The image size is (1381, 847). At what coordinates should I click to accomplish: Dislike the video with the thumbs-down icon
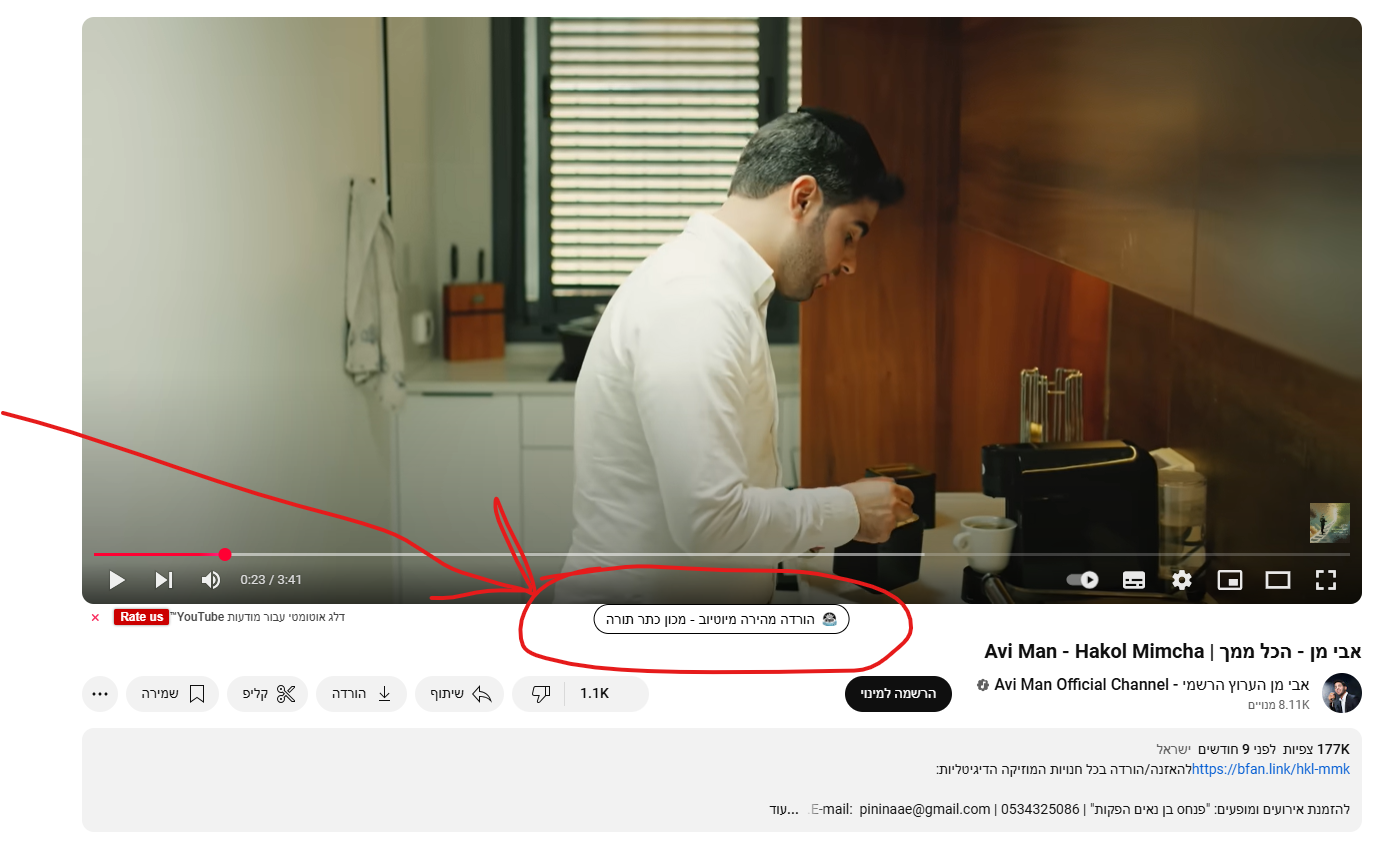click(540, 694)
